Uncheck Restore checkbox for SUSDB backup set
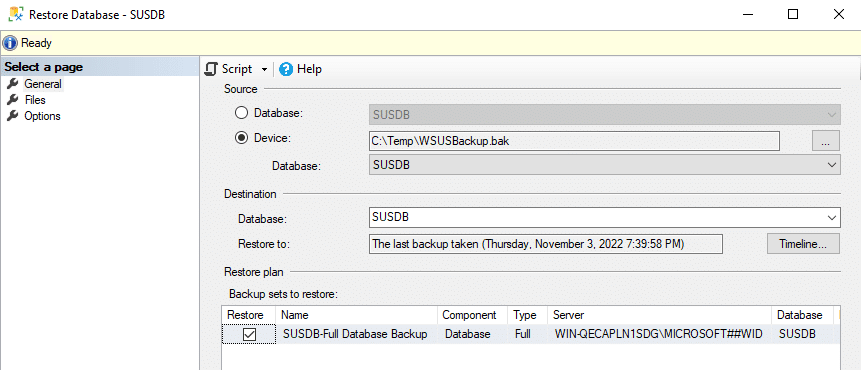Screen dimensions: 861x370 pyautogui.click(x=249, y=334)
